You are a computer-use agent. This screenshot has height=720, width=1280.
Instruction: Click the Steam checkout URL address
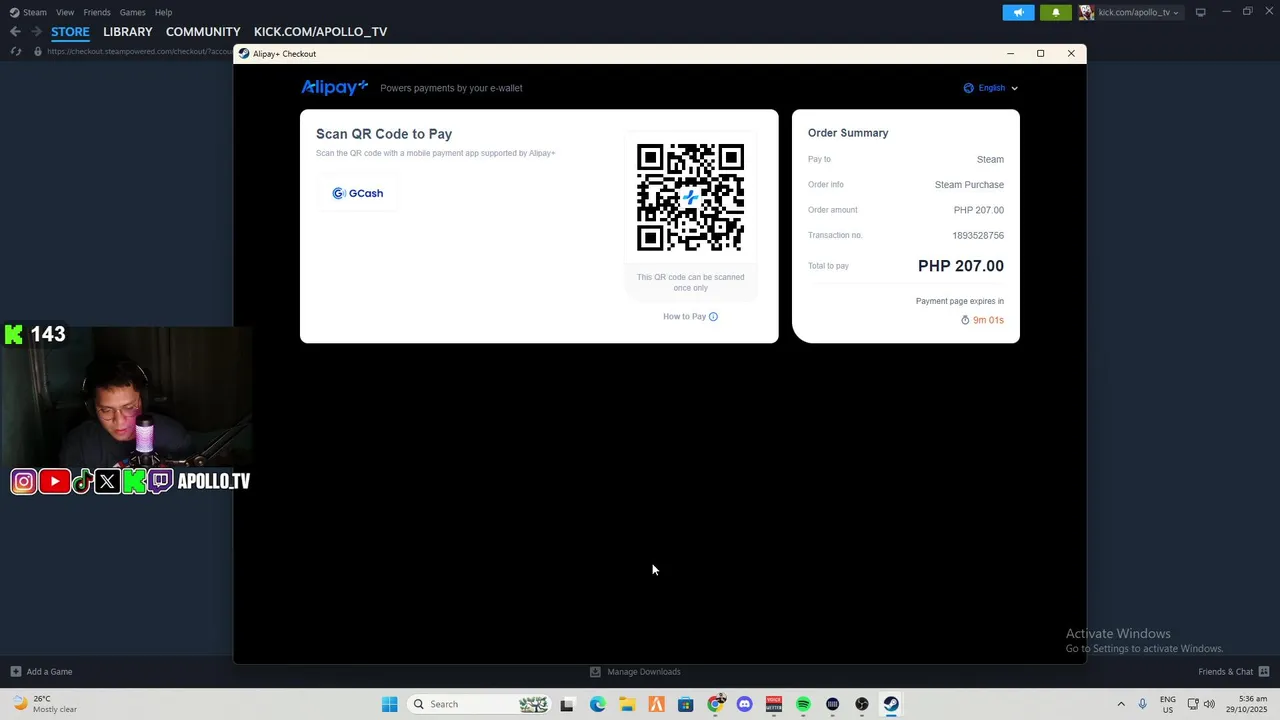coord(139,51)
